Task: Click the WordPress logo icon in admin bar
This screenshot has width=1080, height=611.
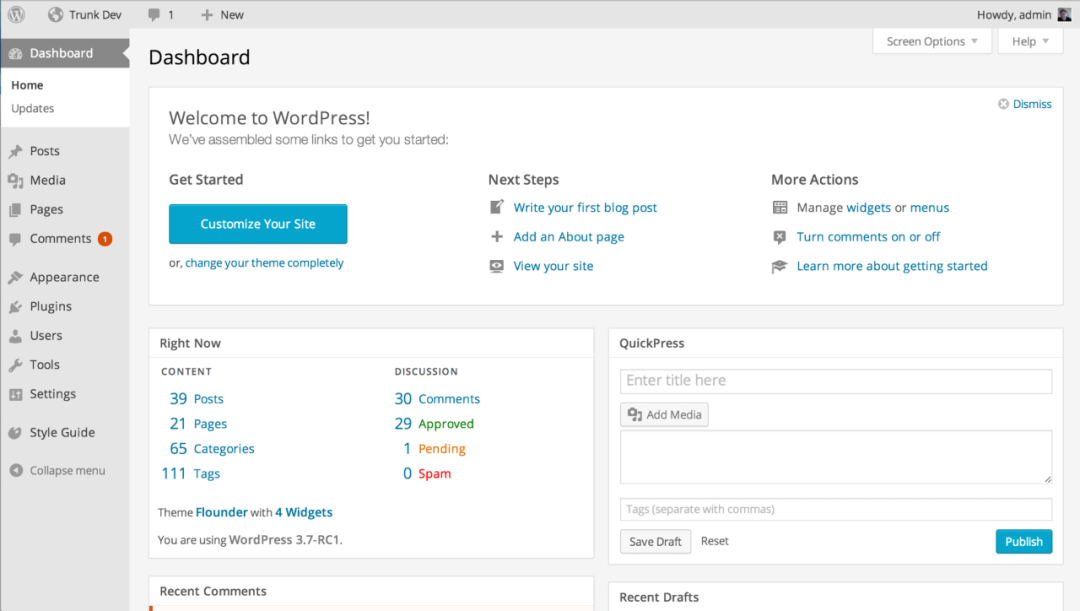Action: (16, 14)
